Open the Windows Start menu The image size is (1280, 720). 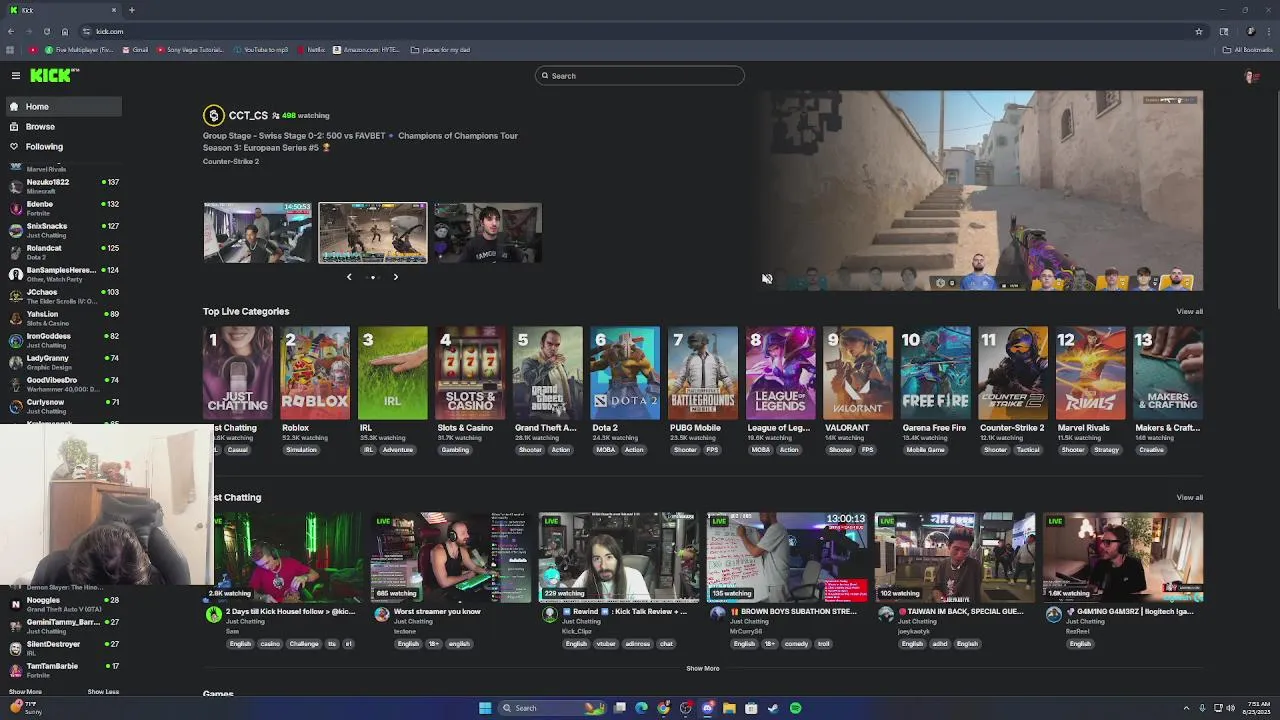[485, 708]
